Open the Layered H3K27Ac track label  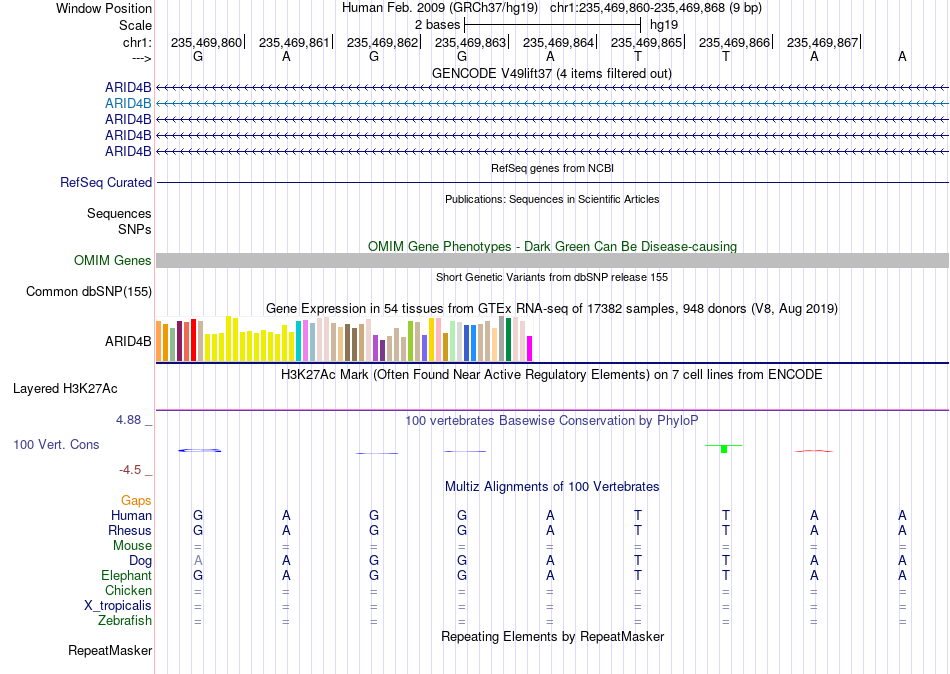tap(65, 389)
